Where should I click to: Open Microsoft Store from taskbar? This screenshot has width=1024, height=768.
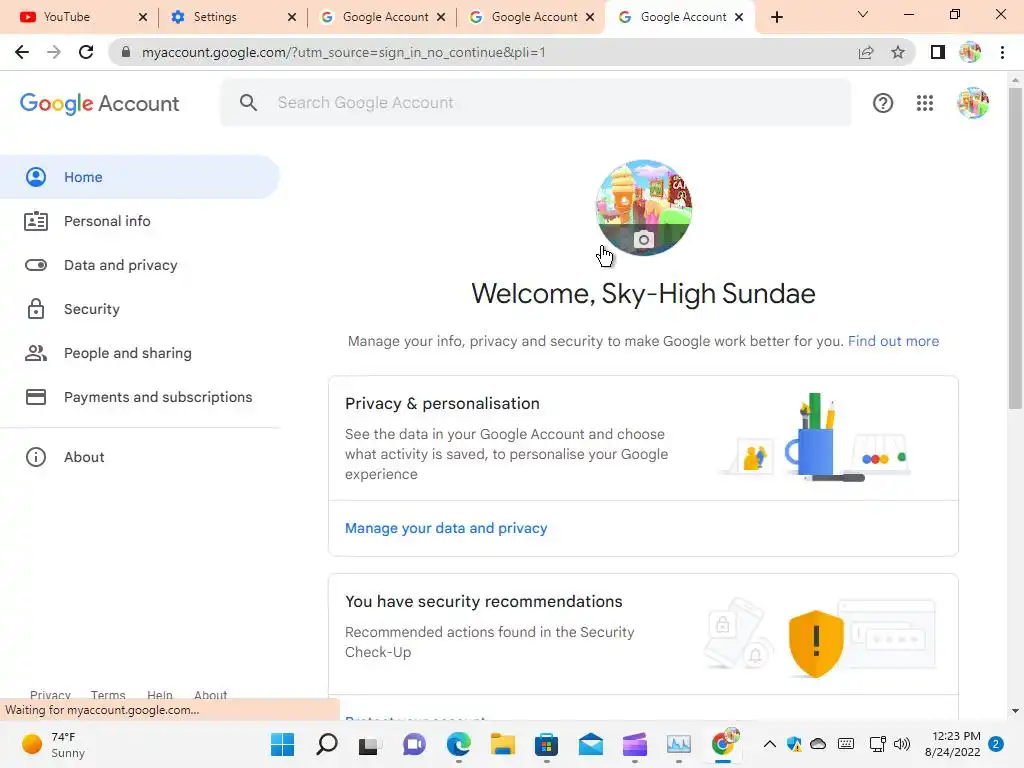click(547, 744)
